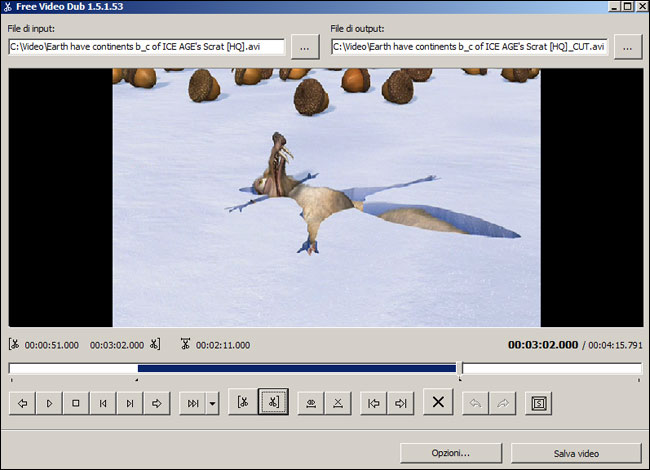Stop video playback

tap(76, 403)
